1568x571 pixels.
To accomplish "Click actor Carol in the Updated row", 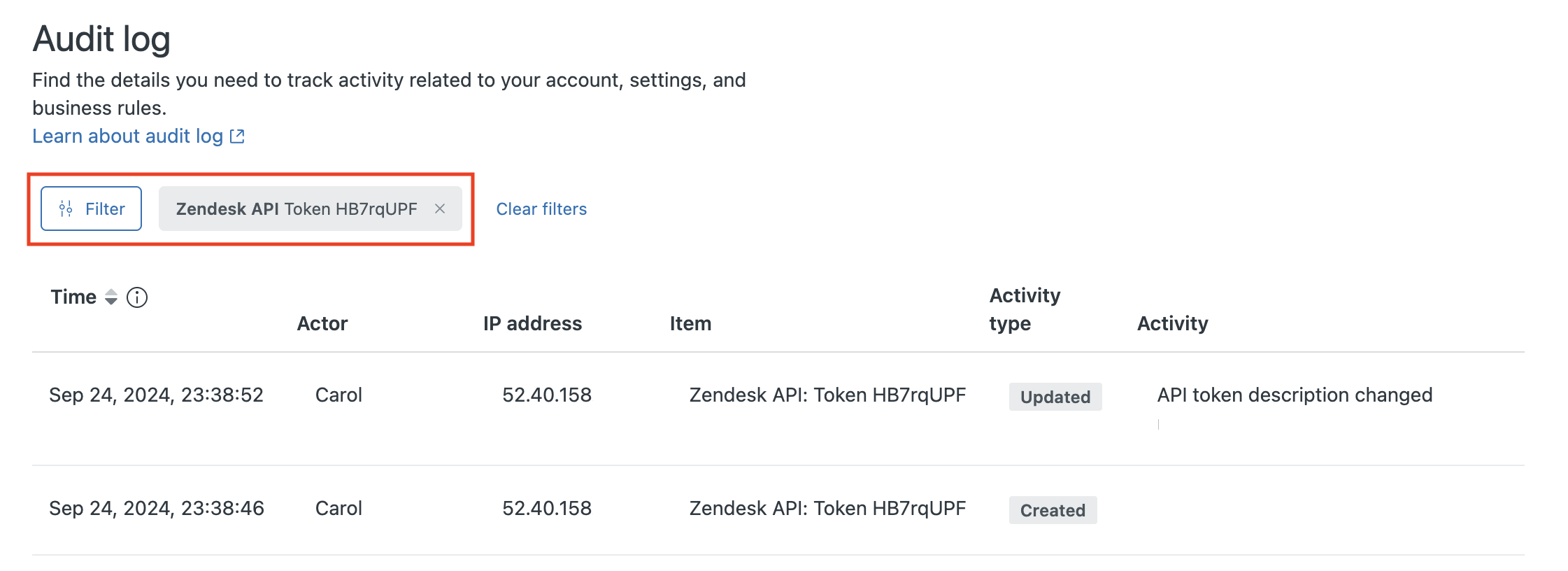I will (338, 395).
